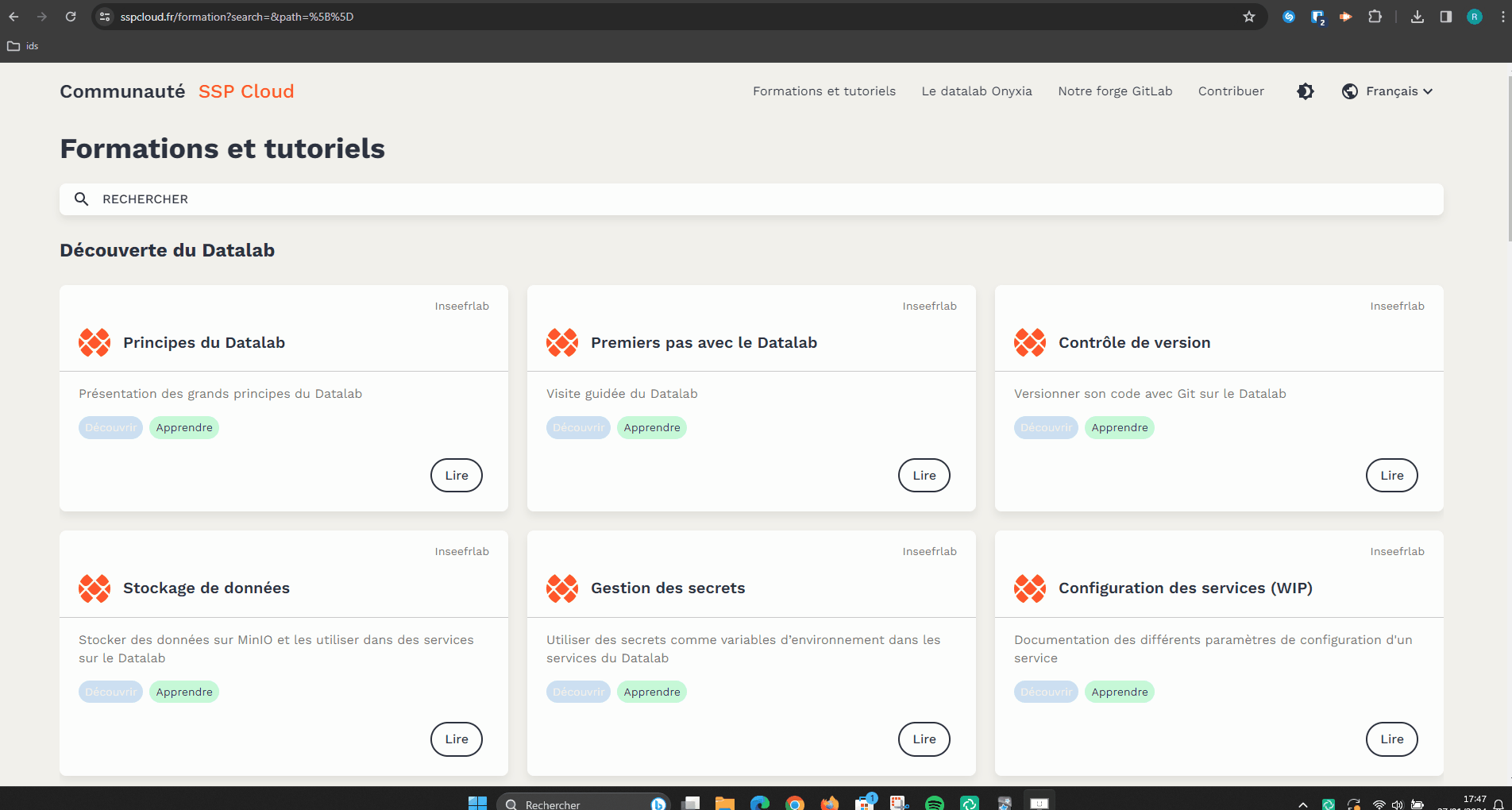
Task: Click the Onyxia icon for Premiers pas card
Action: pyautogui.click(x=562, y=343)
